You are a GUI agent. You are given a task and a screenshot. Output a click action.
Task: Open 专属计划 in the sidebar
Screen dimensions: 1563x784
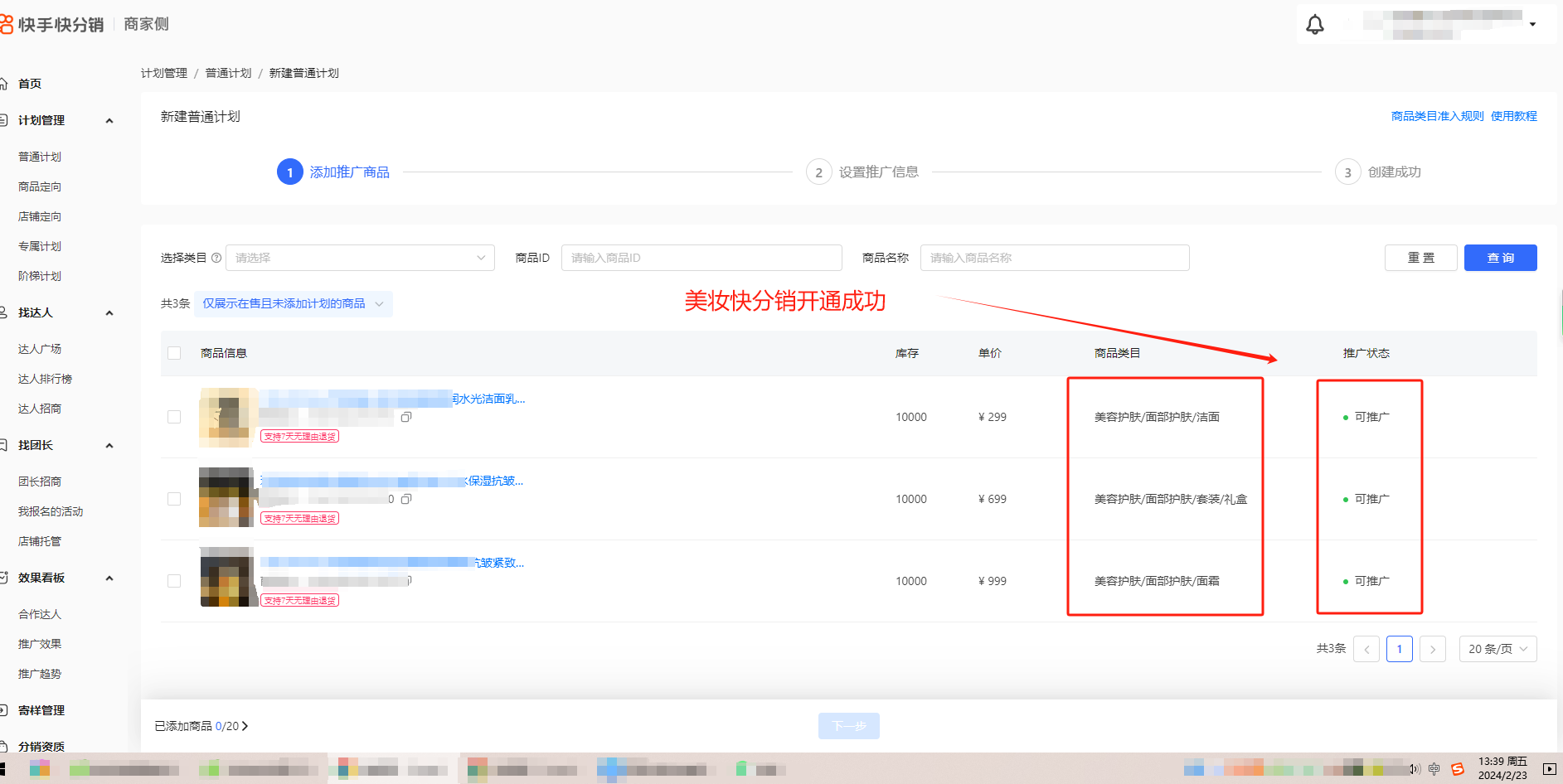pyautogui.click(x=40, y=246)
